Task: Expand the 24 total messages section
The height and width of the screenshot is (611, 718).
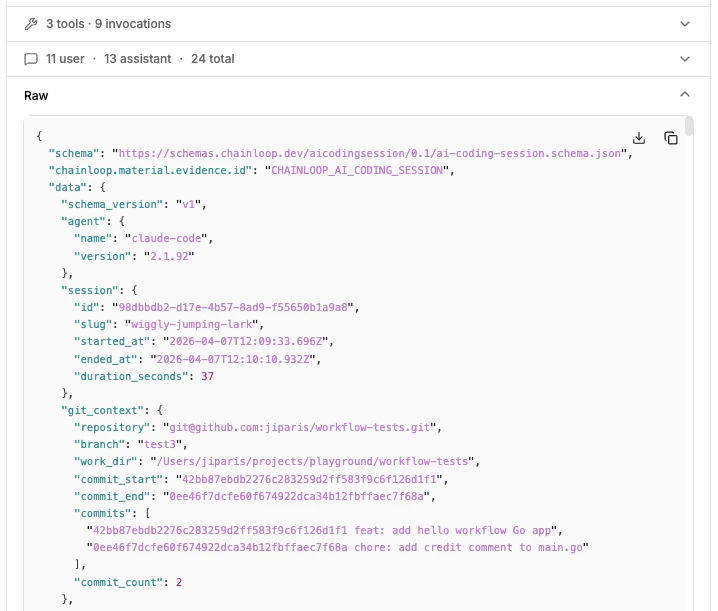Action: tap(685, 59)
